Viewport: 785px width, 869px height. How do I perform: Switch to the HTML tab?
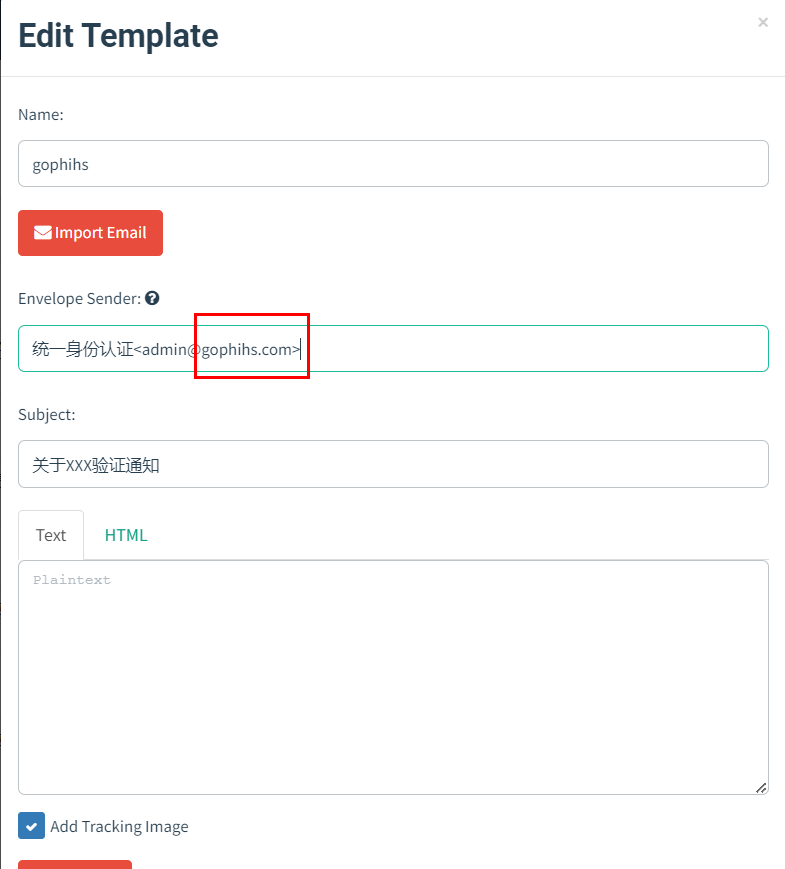126,535
